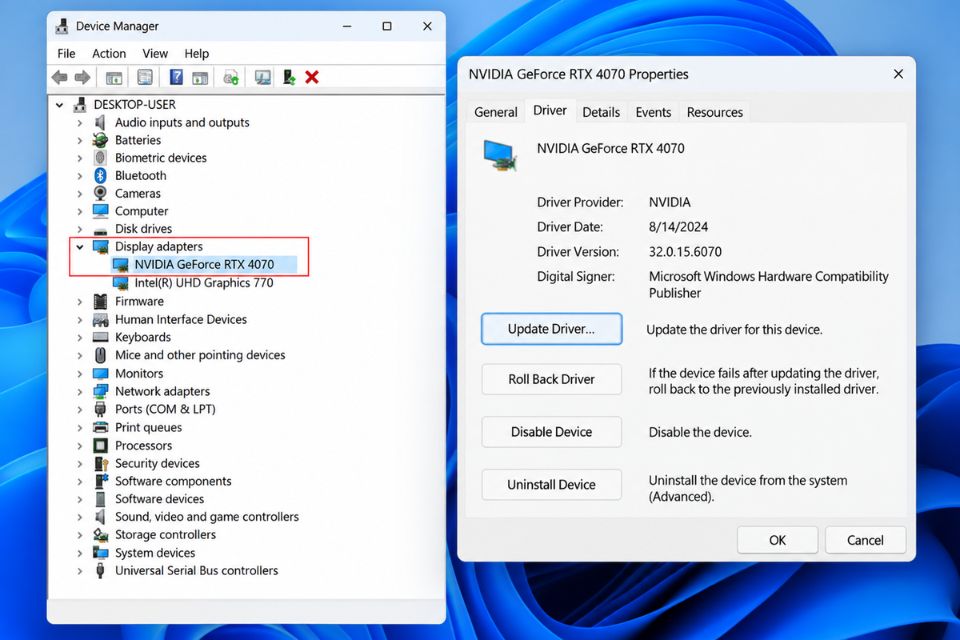
Task: Click the Back arrow in Device Manager toolbar
Action: click(59, 77)
